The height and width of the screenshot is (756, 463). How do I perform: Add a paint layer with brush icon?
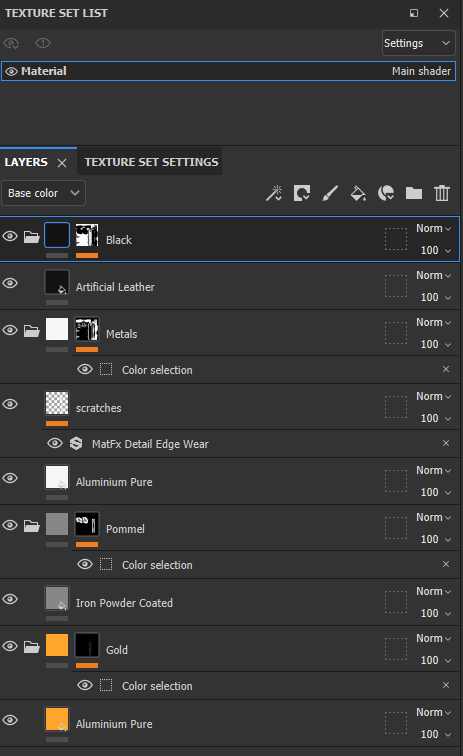tap(330, 193)
